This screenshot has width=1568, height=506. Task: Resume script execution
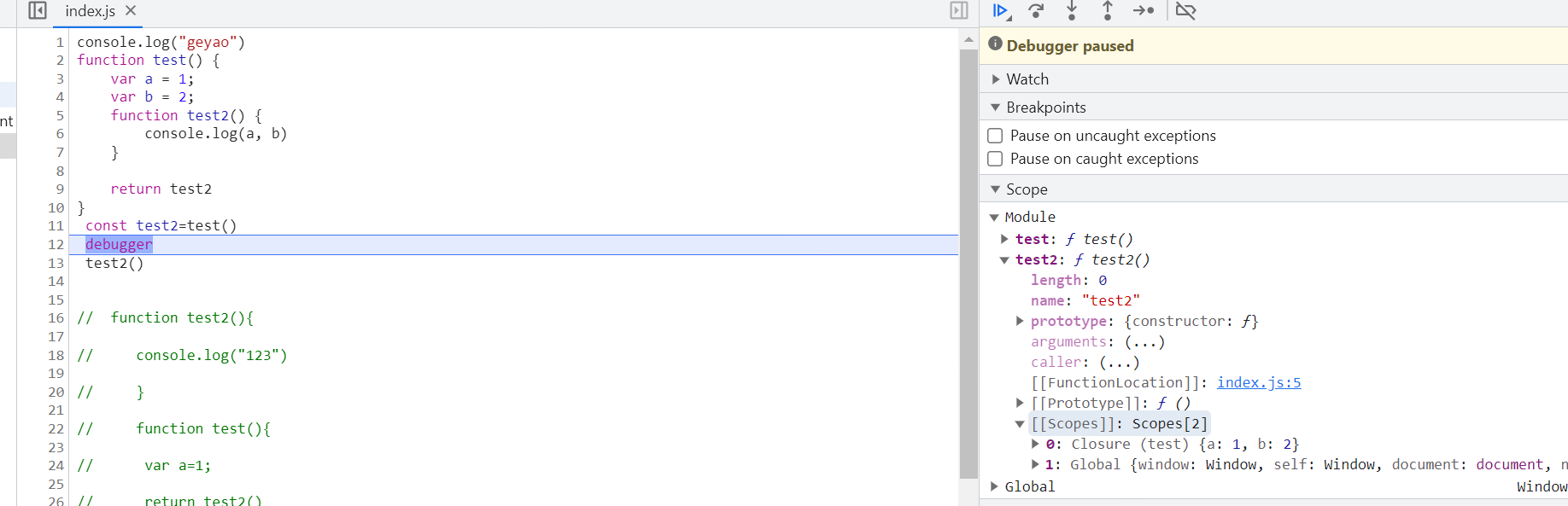click(x=1001, y=11)
